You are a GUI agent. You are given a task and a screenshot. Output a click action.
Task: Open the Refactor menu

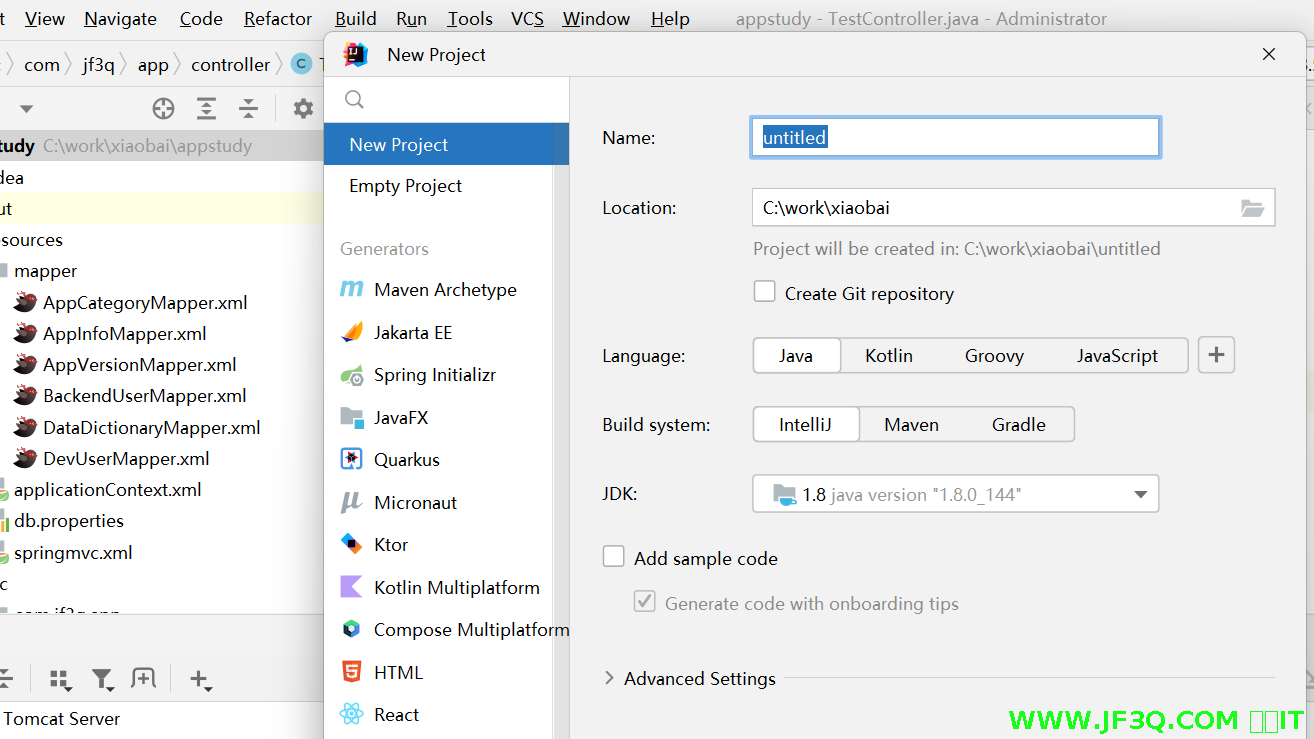click(x=278, y=19)
